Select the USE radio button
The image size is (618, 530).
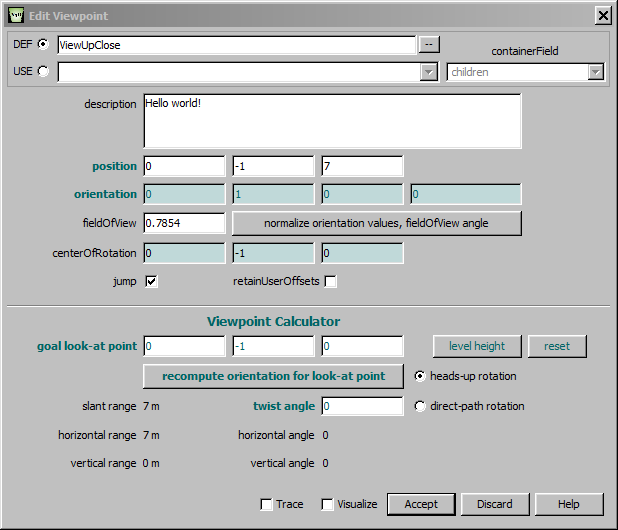[x=43, y=71]
